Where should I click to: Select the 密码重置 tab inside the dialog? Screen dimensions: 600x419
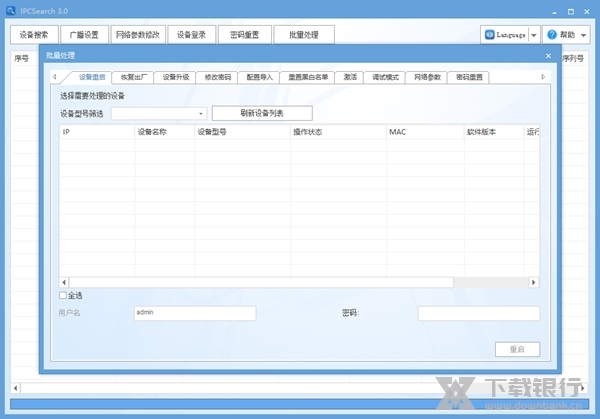pos(469,77)
